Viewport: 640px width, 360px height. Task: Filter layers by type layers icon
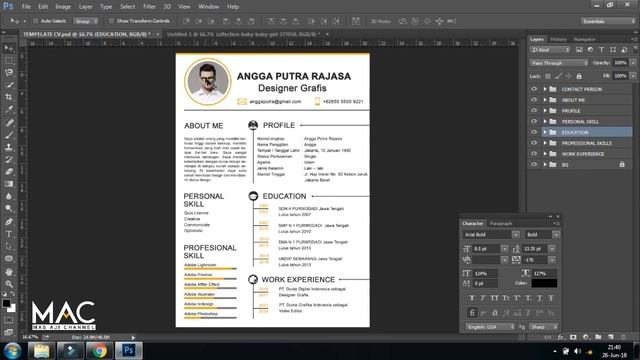601,50
